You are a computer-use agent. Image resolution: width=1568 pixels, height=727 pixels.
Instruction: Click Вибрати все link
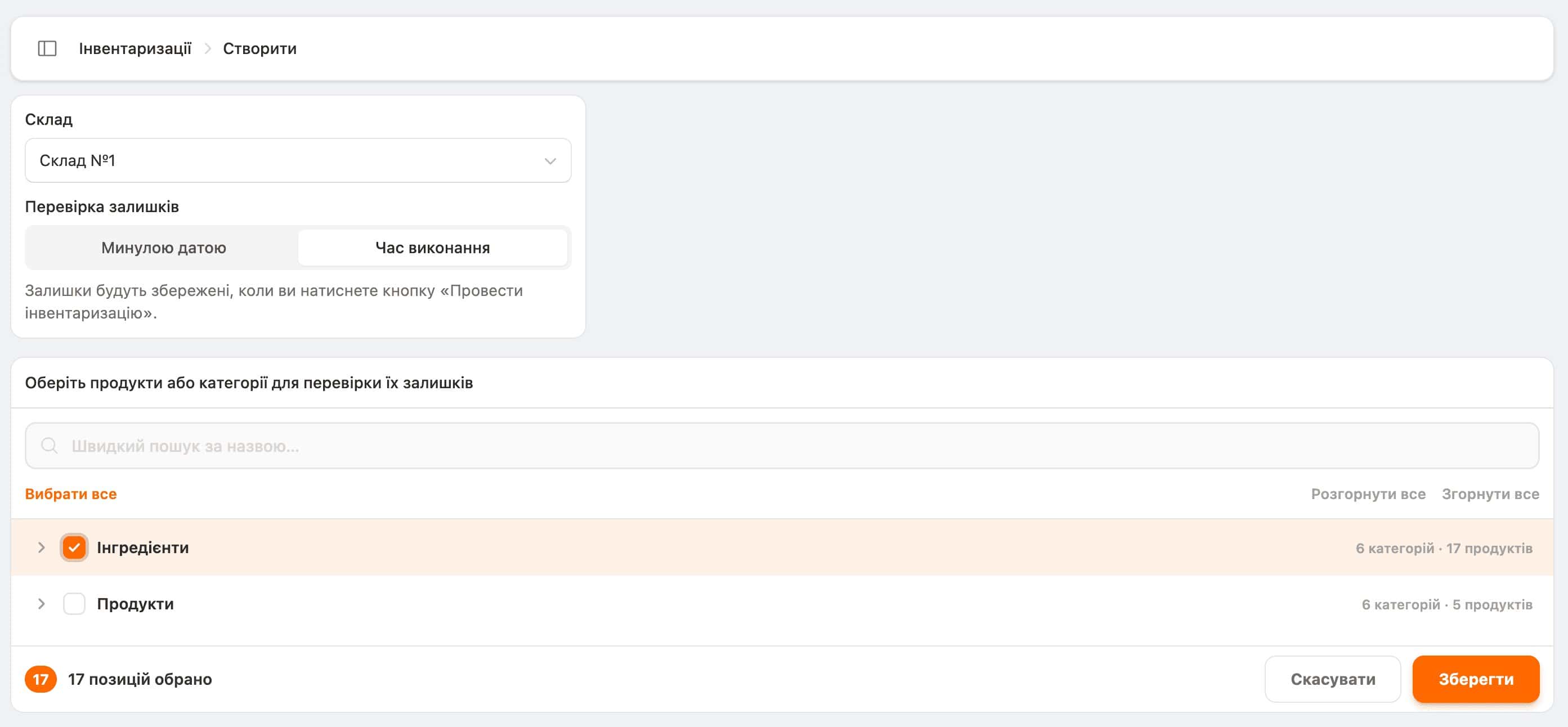[x=70, y=494]
